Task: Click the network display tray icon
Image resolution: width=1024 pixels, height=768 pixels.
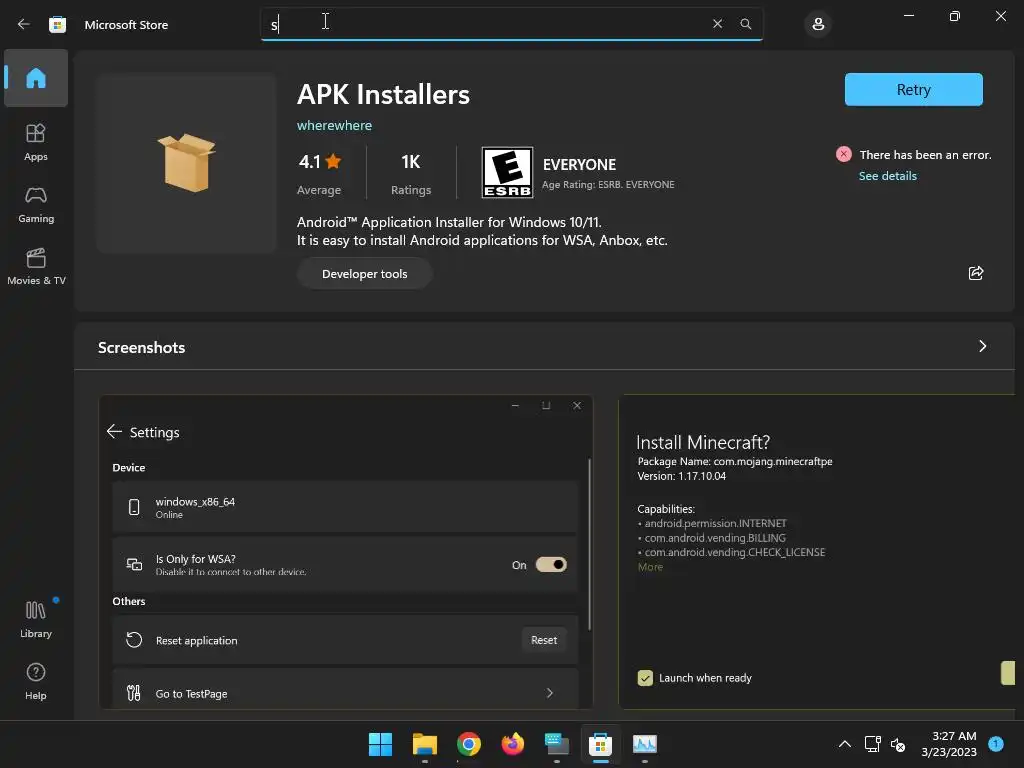Action: point(872,744)
